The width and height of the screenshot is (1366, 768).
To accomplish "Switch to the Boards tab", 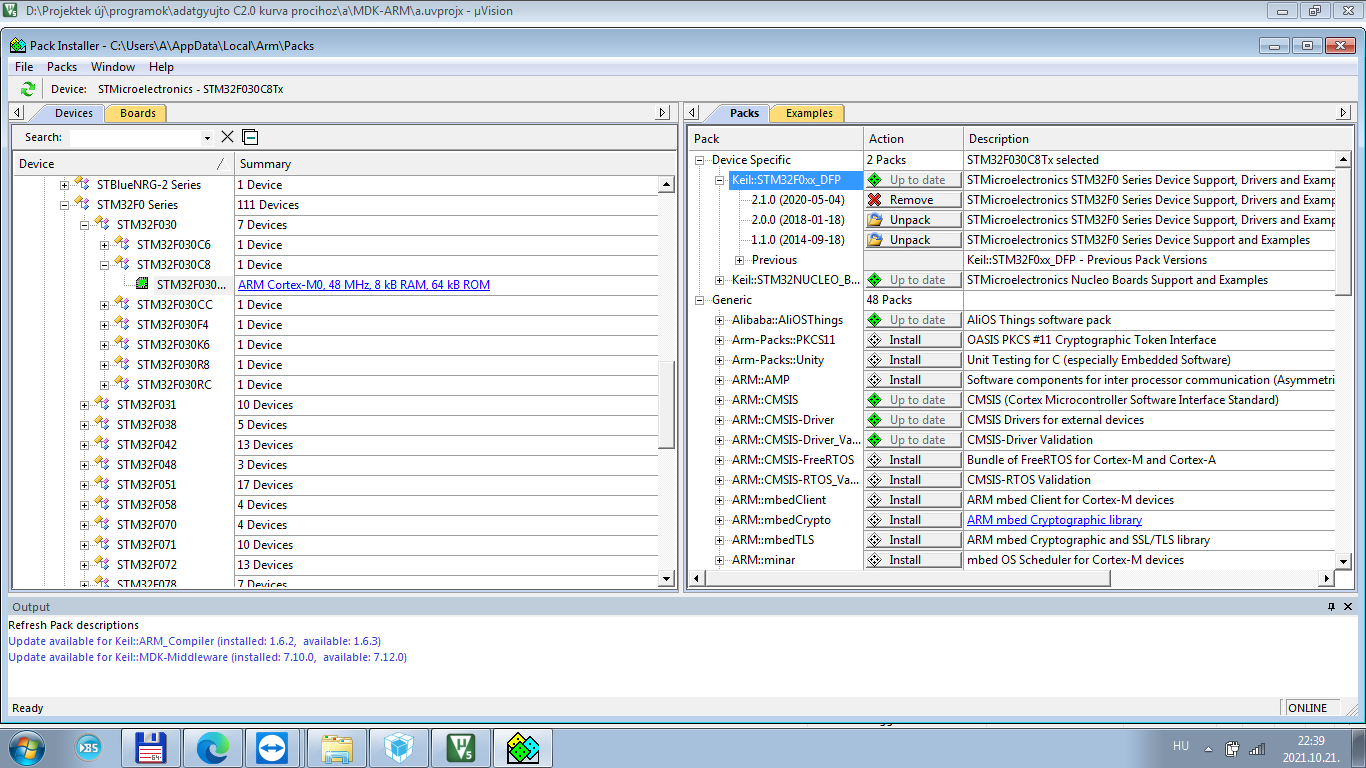I will [x=137, y=113].
